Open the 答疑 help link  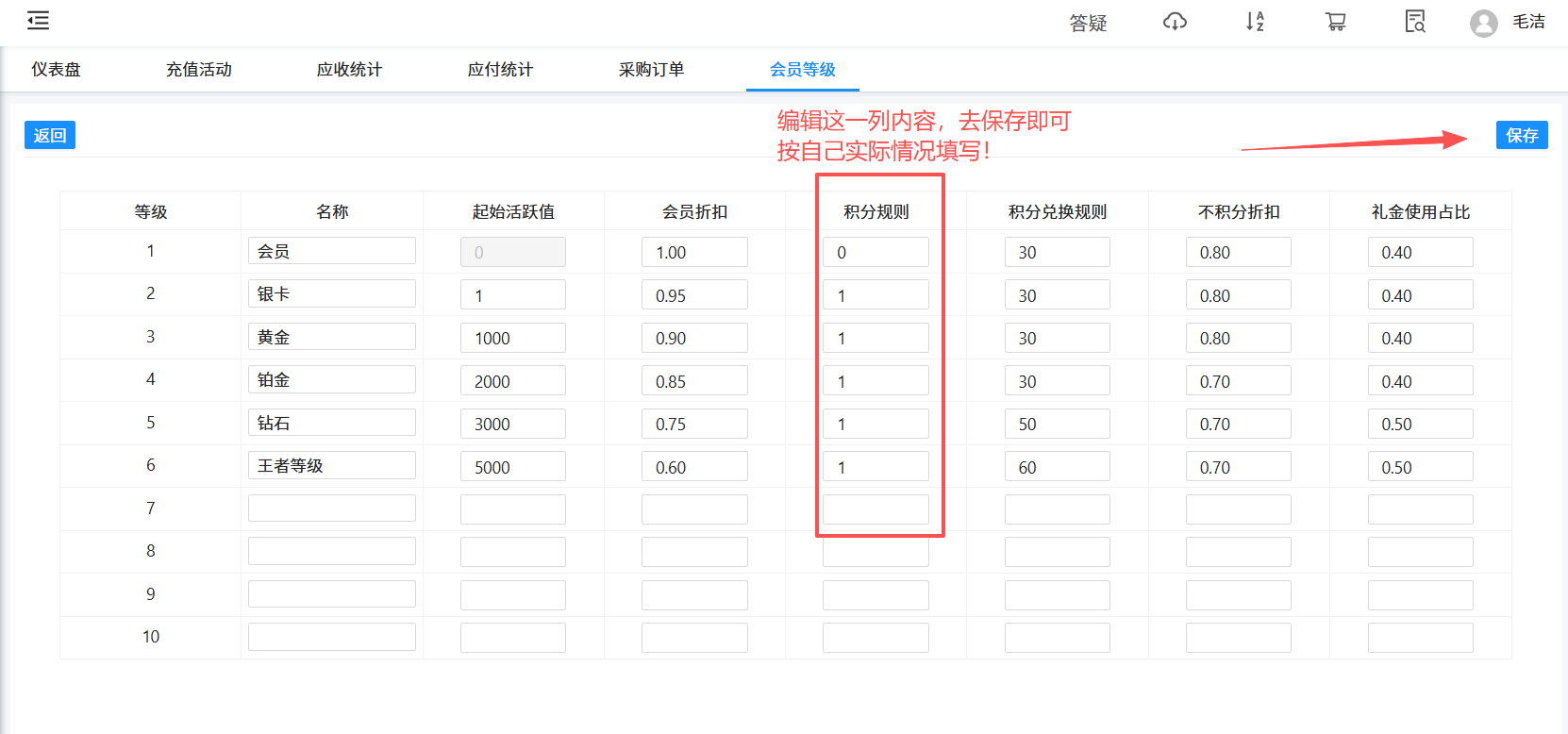click(1088, 23)
